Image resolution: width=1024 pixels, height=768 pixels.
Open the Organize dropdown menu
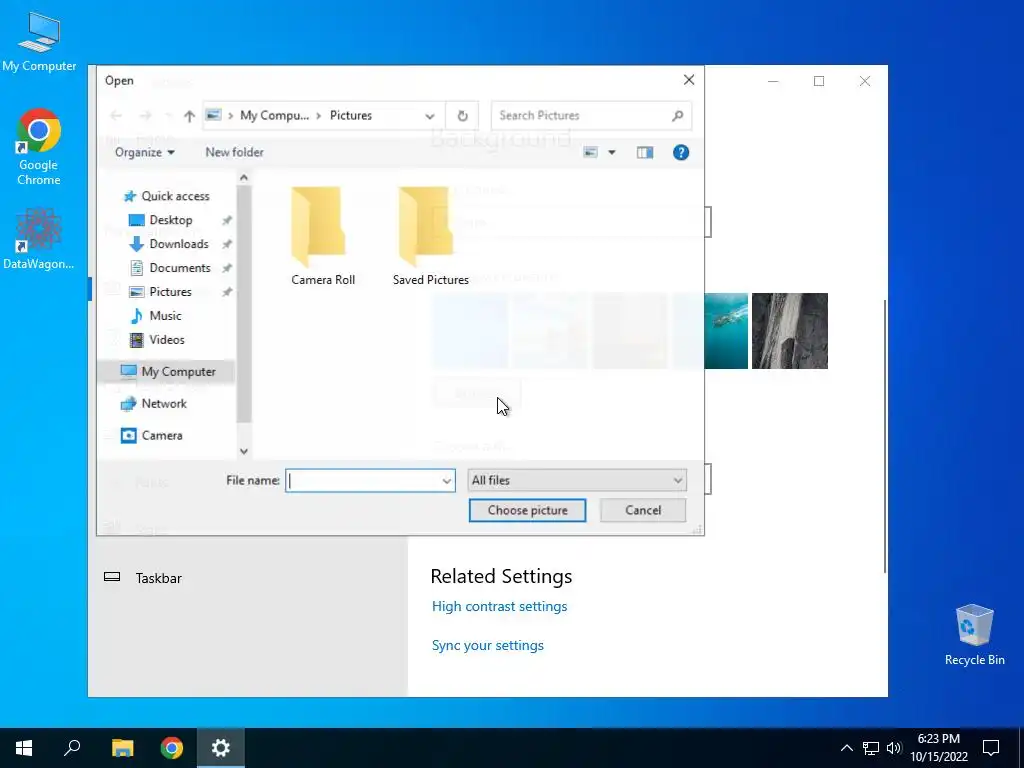coord(144,152)
